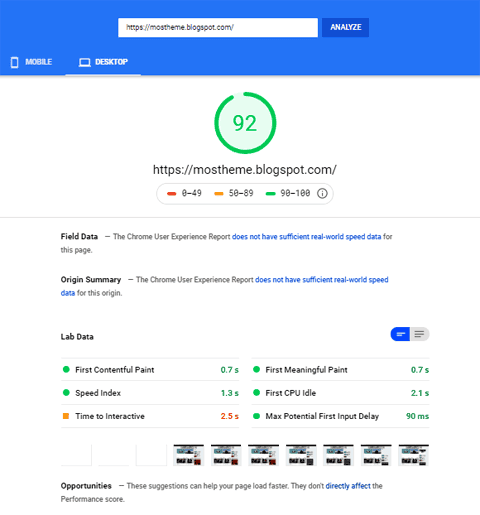Viewport: 480px width, 515px height.
Task: Open the last filmstrip thumbnail
Action: click(414, 455)
